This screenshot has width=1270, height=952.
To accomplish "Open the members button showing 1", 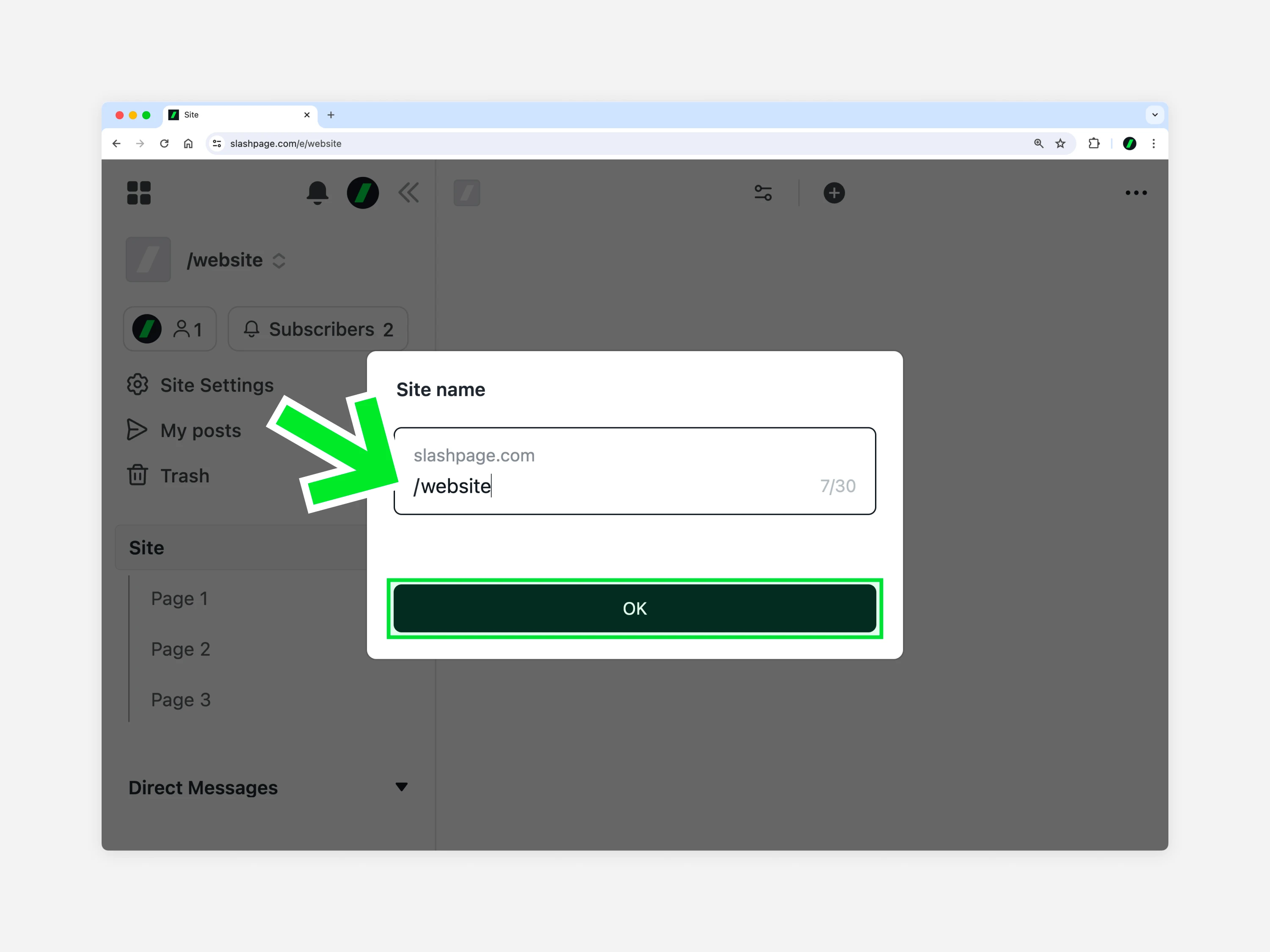I will pos(170,329).
